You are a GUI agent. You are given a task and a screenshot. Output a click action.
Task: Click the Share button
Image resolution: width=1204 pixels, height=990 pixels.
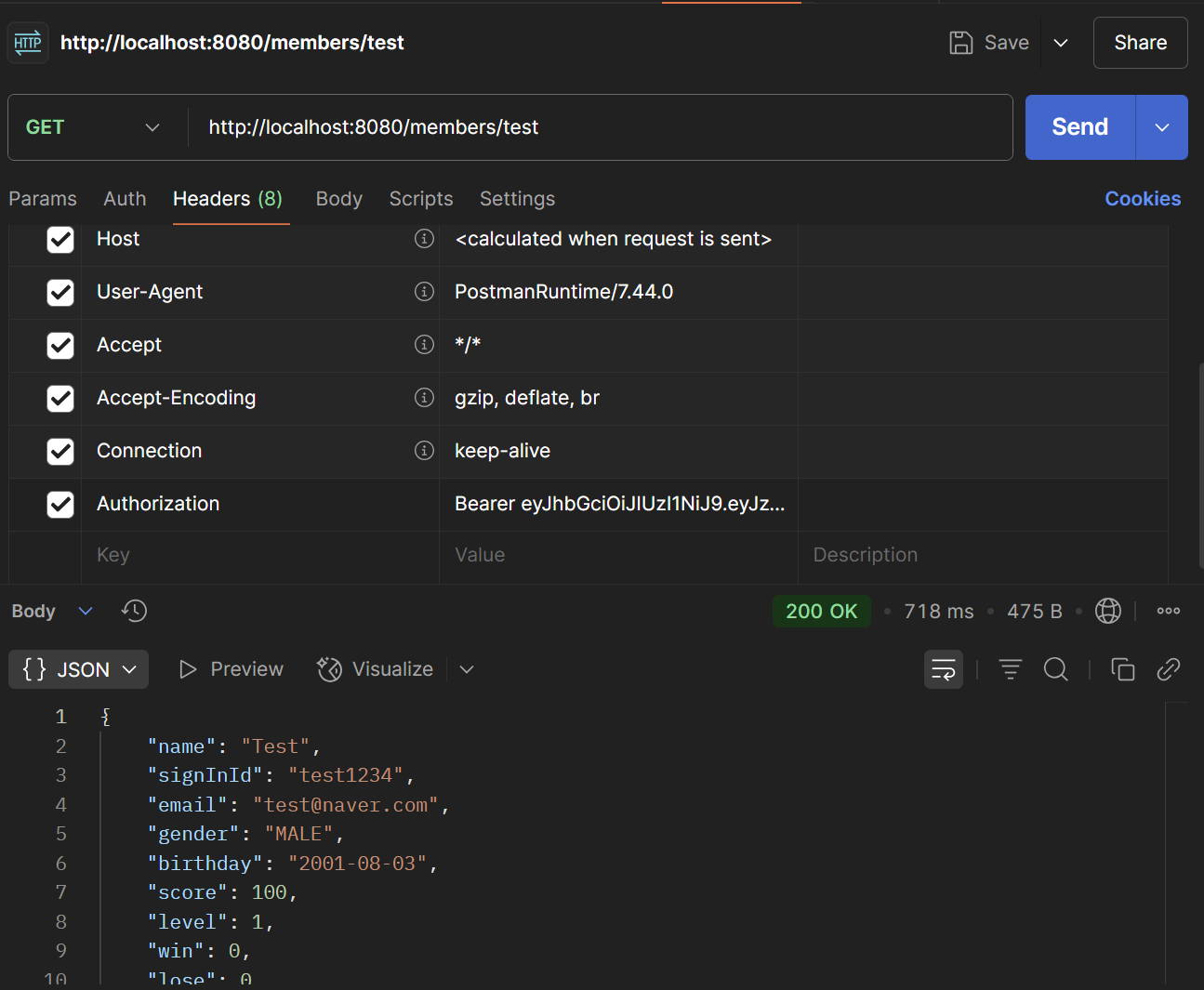1141,43
